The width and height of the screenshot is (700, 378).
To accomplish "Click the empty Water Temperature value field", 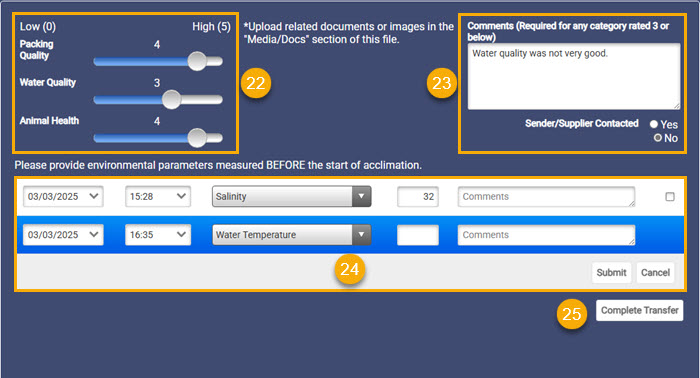I will click(x=418, y=235).
